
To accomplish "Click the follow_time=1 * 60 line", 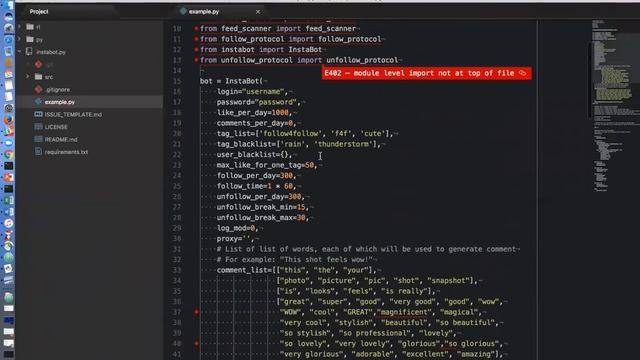I will pos(257,186).
